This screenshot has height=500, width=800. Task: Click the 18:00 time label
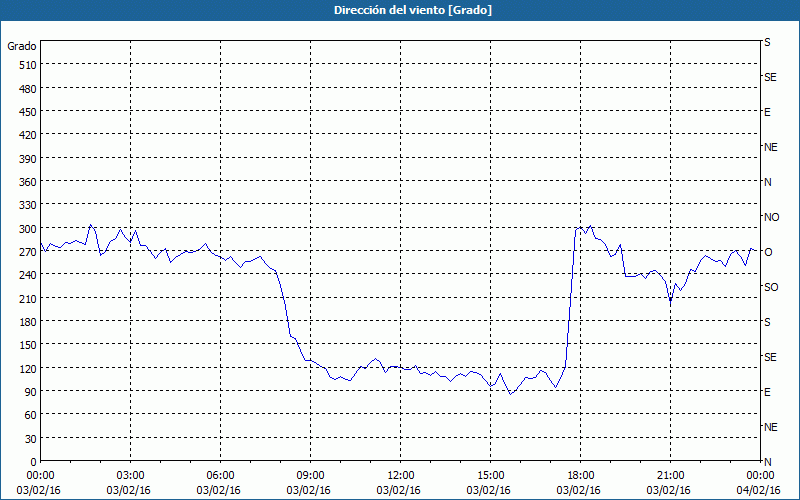(x=581, y=476)
